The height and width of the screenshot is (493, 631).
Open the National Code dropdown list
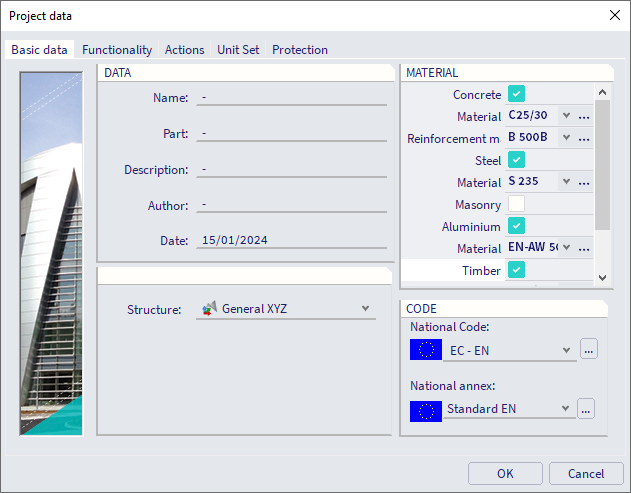click(567, 350)
